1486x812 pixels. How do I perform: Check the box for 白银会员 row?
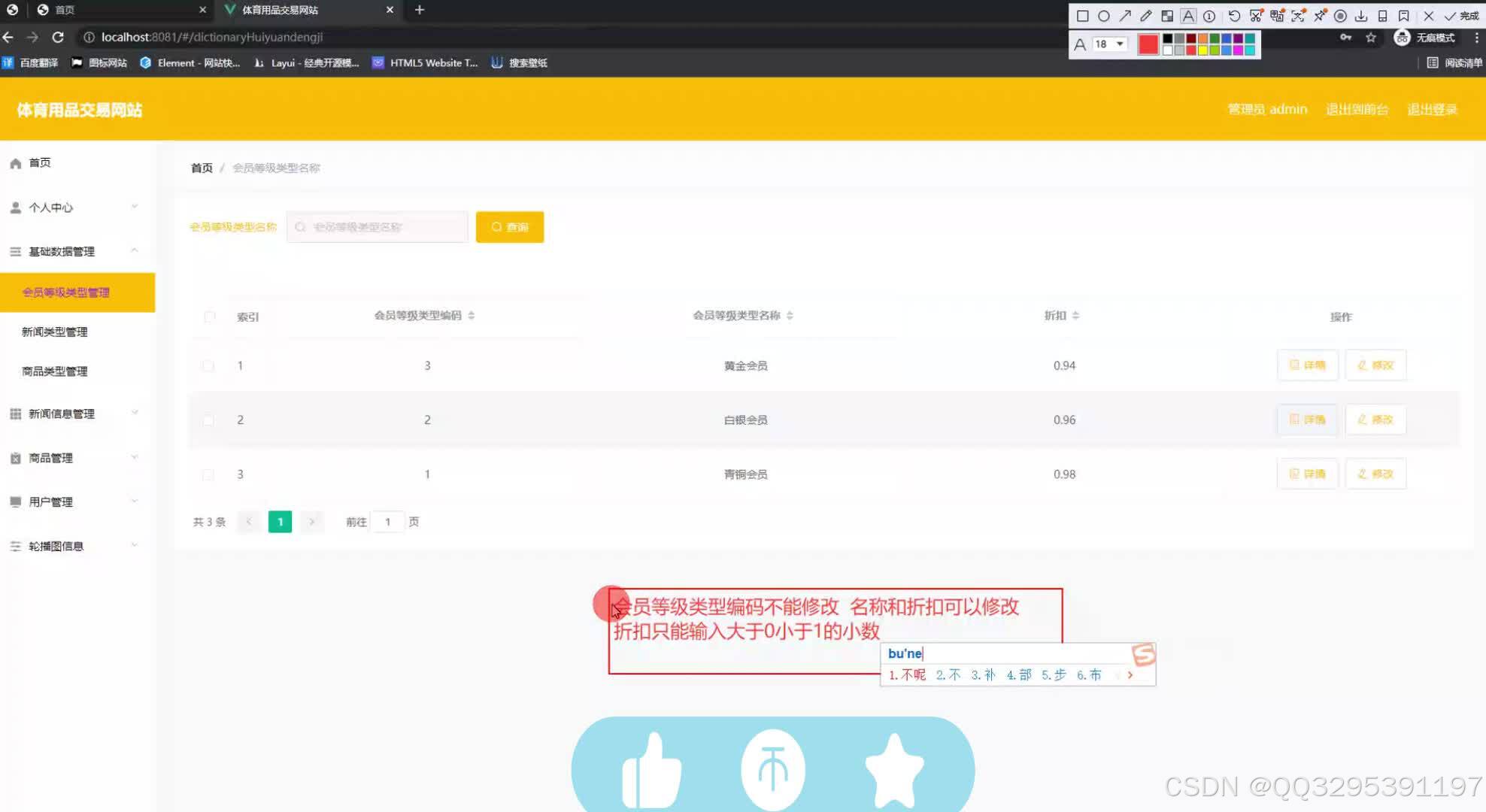click(208, 420)
